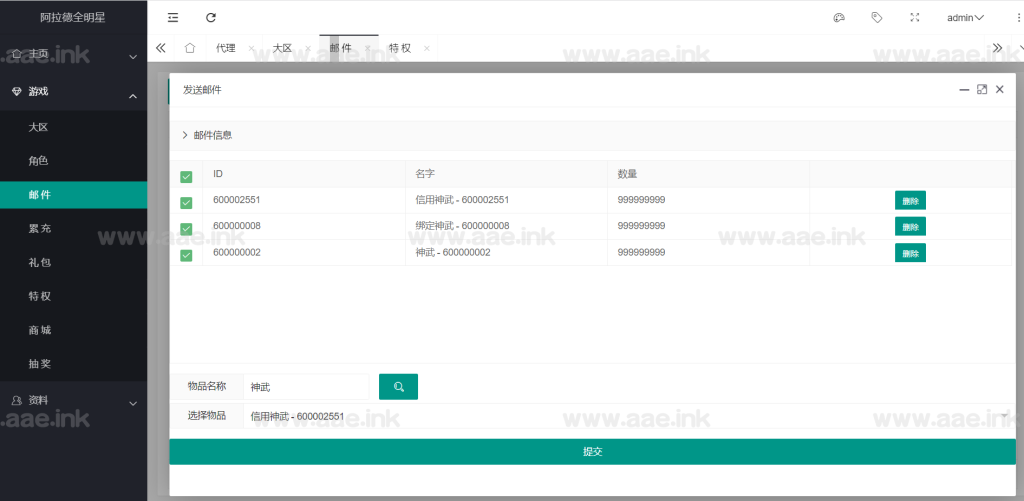Click the sidebar collapse menu icon
1024x501 pixels.
tap(174, 17)
